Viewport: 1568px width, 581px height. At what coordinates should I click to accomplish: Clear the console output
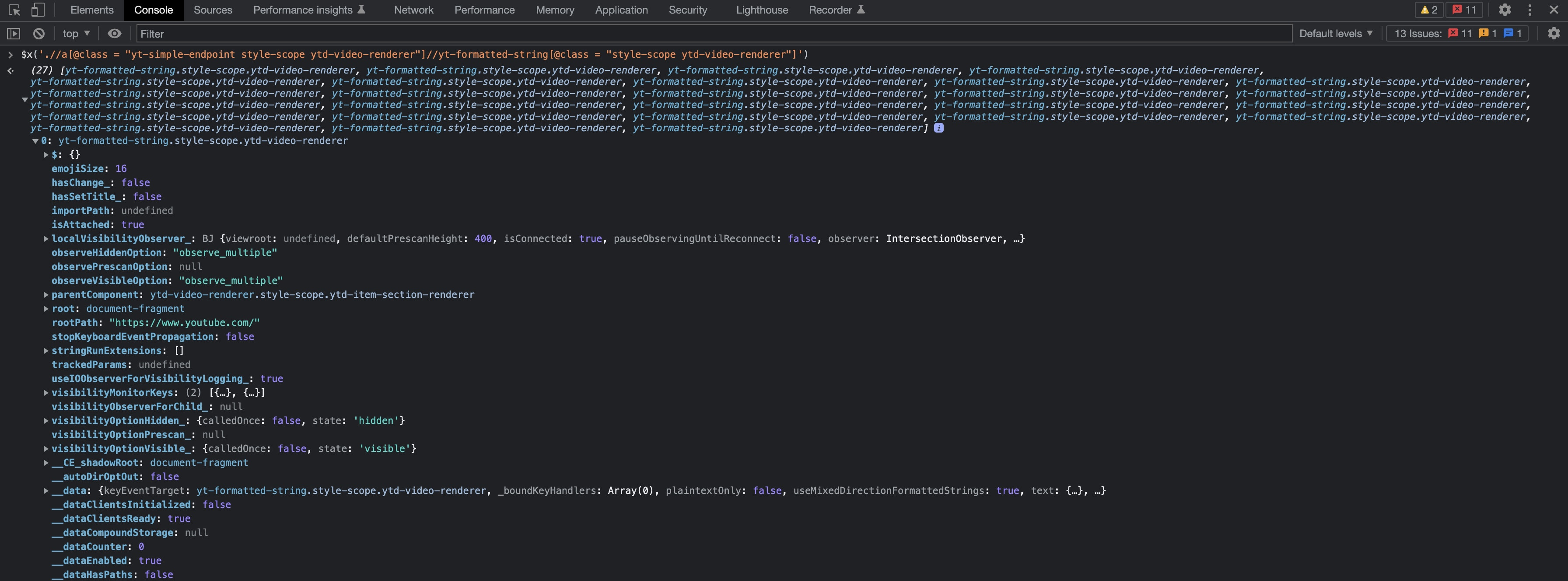pyautogui.click(x=39, y=33)
